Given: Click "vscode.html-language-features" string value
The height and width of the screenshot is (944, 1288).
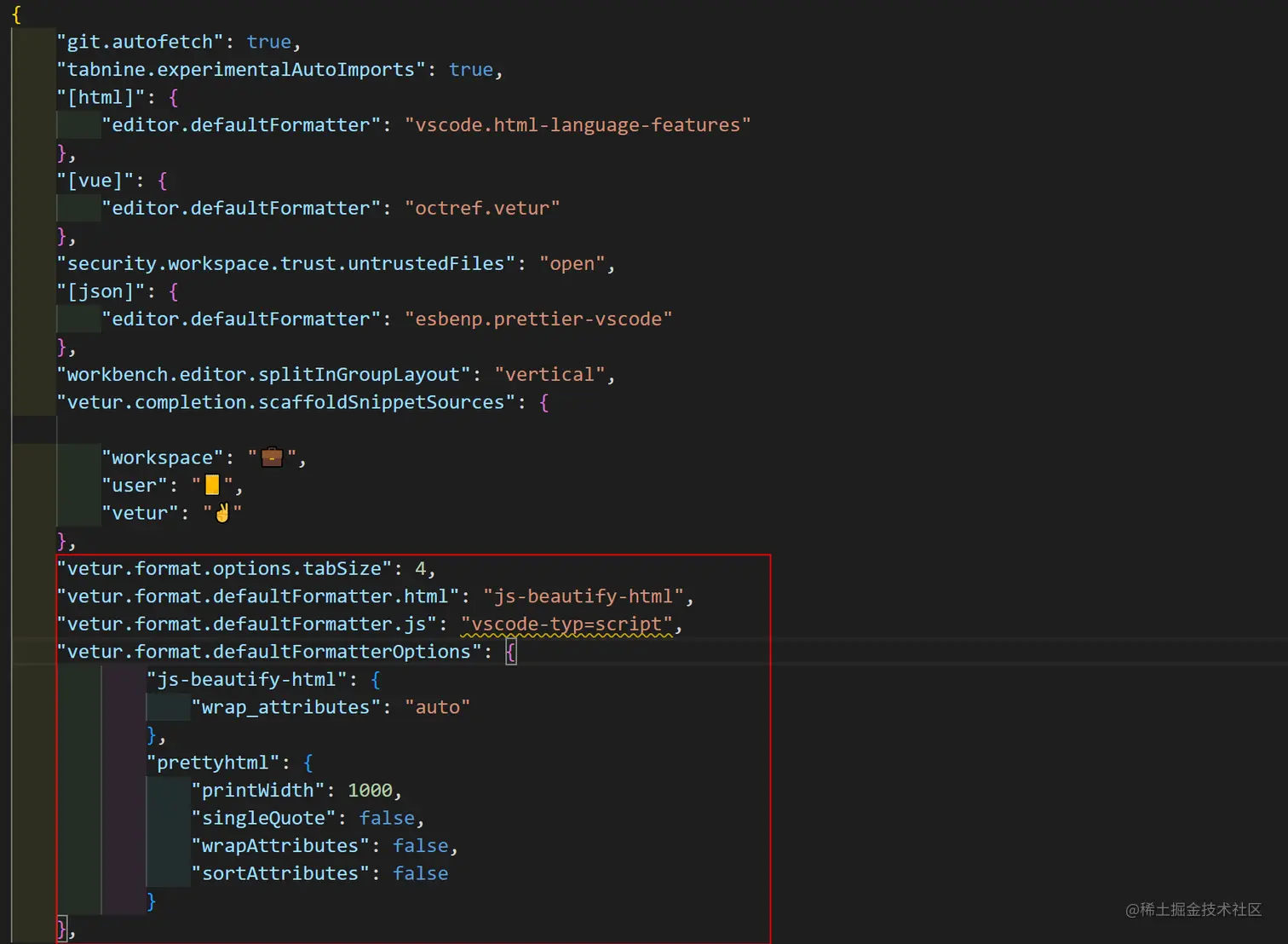Looking at the screenshot, I should point(578,125).
